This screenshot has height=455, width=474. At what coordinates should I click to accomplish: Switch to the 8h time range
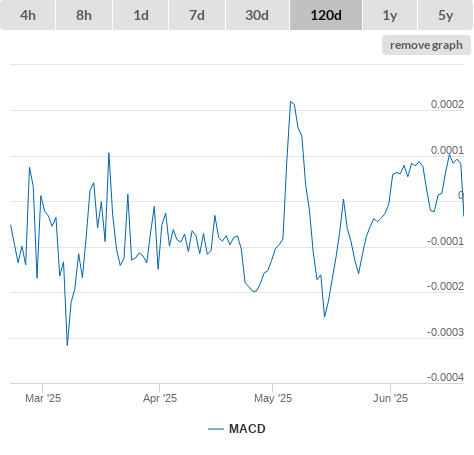(x=84, y=15)
